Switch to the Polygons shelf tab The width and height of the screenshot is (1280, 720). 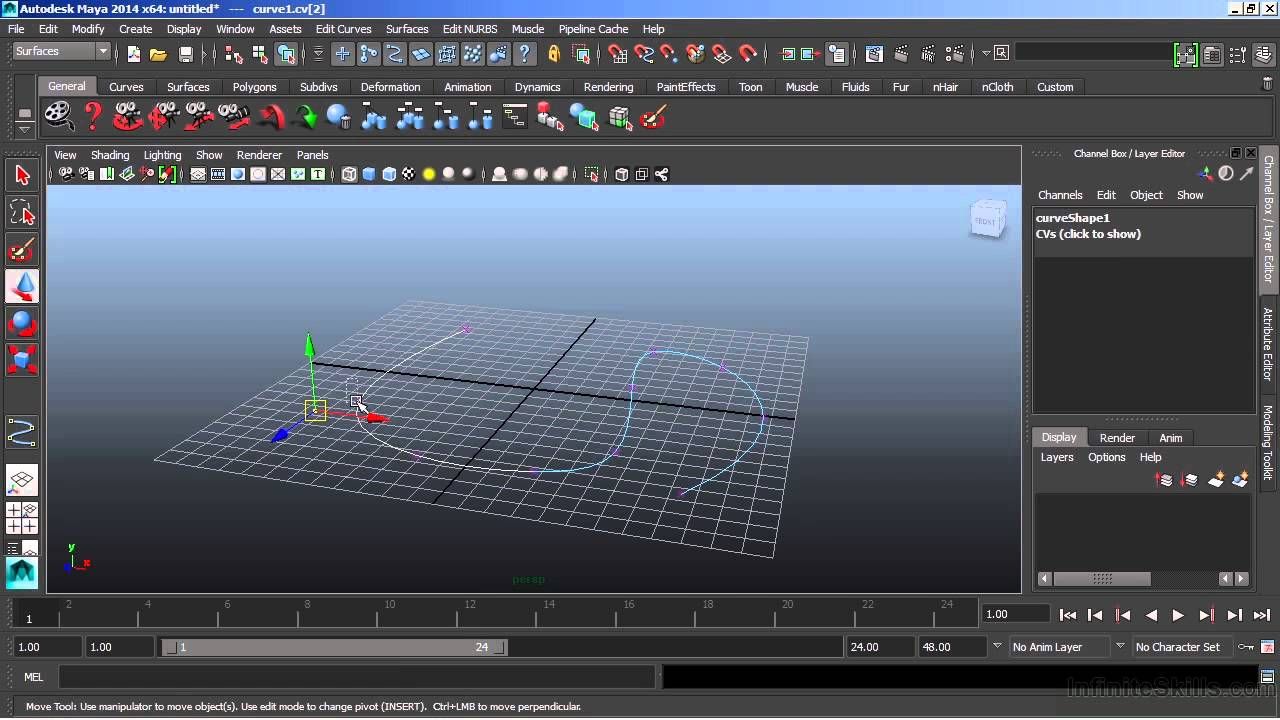click(254, 87)
